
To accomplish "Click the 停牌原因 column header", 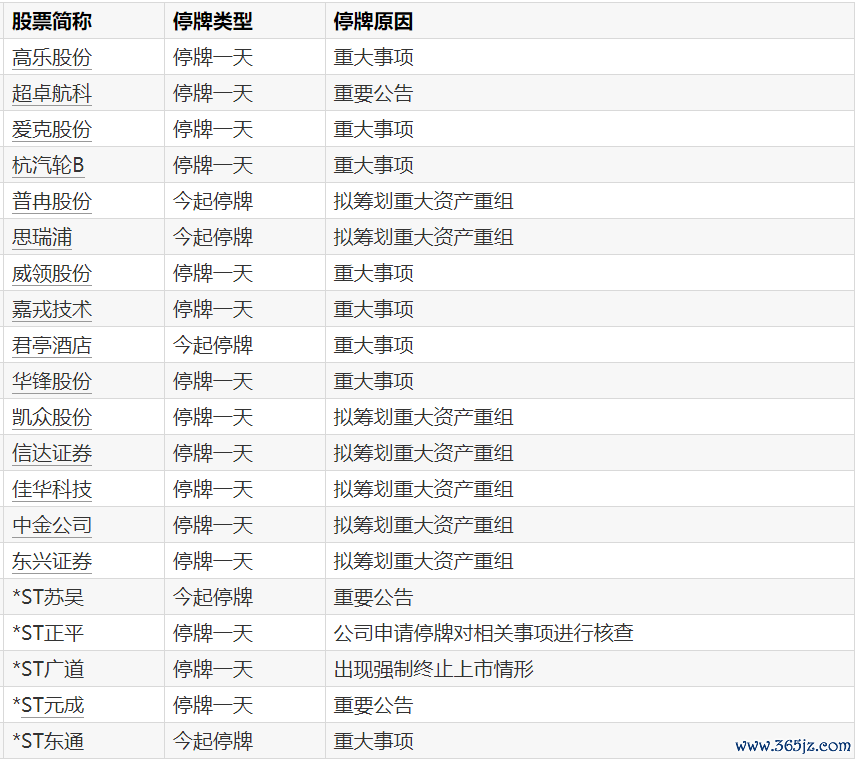I will [x=373, y=21].
